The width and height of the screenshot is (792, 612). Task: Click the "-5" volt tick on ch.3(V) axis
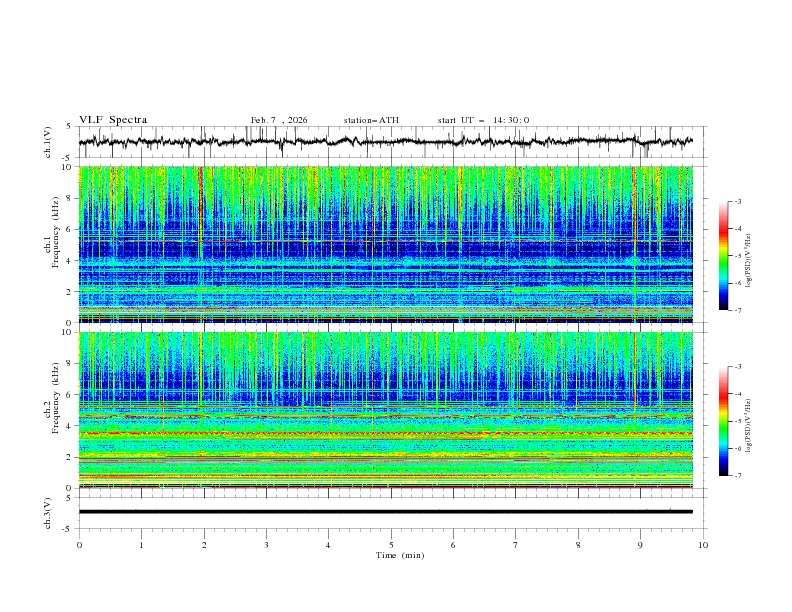pos(68,529)
